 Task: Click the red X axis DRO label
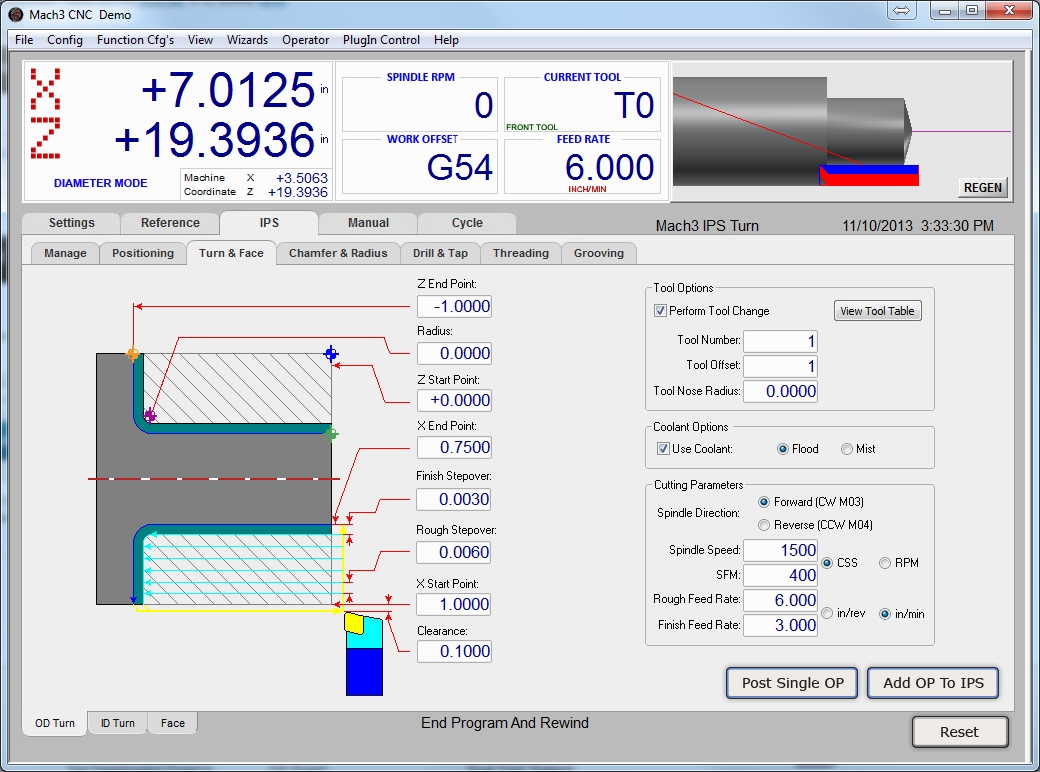point(45,89)
